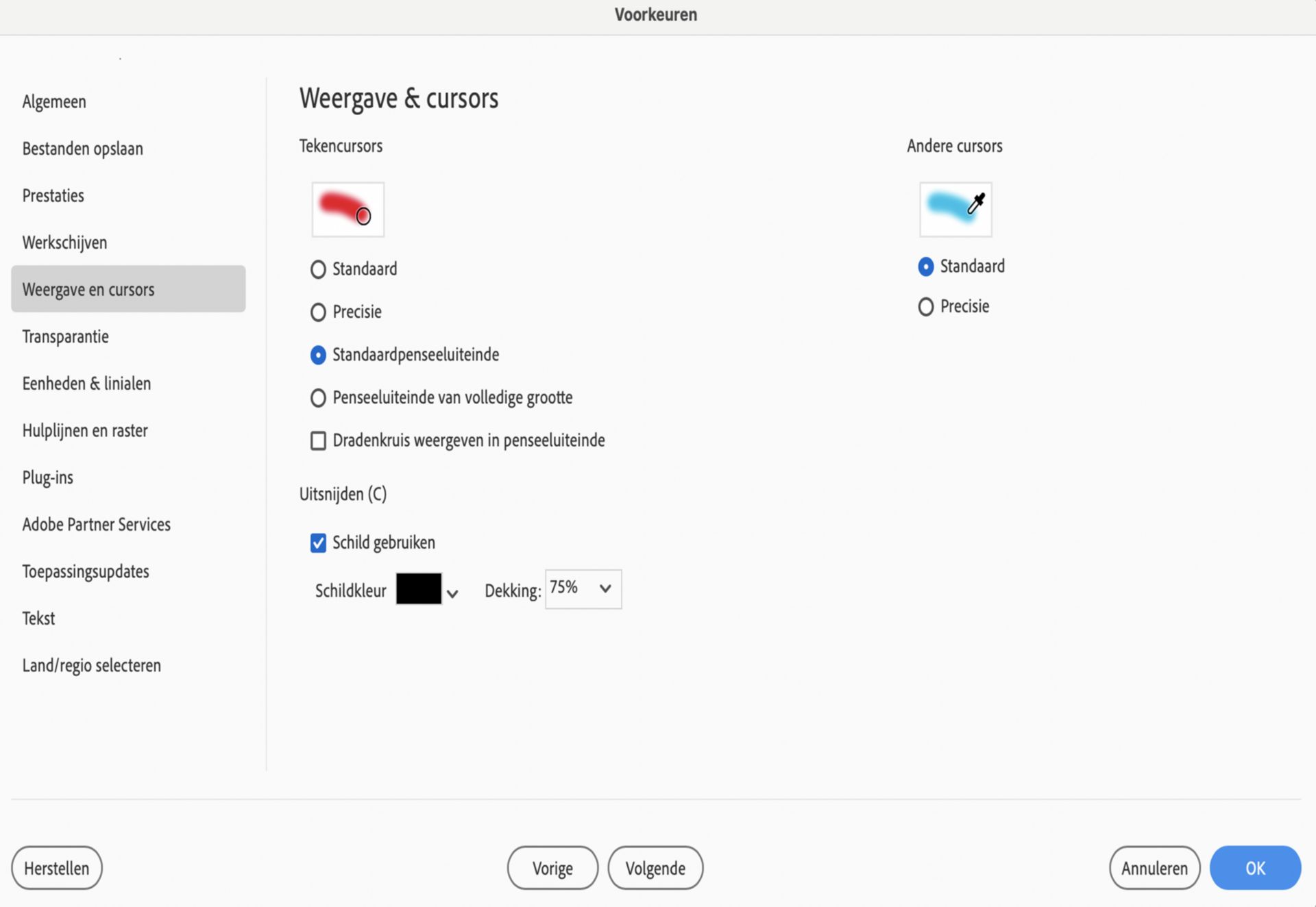Screen dimensions: 1316x907
Task: Go to Toepassingsupdates section
Action: [x=128, y=571]
